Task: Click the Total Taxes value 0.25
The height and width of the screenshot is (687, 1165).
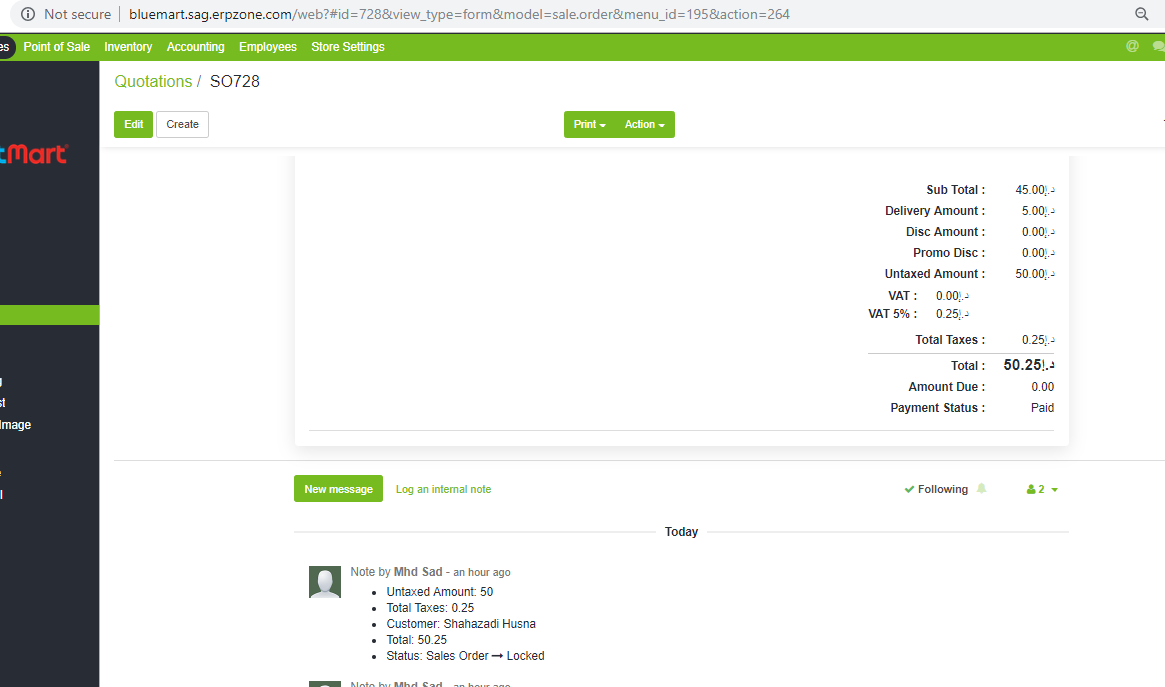Action: (1037, 340)
